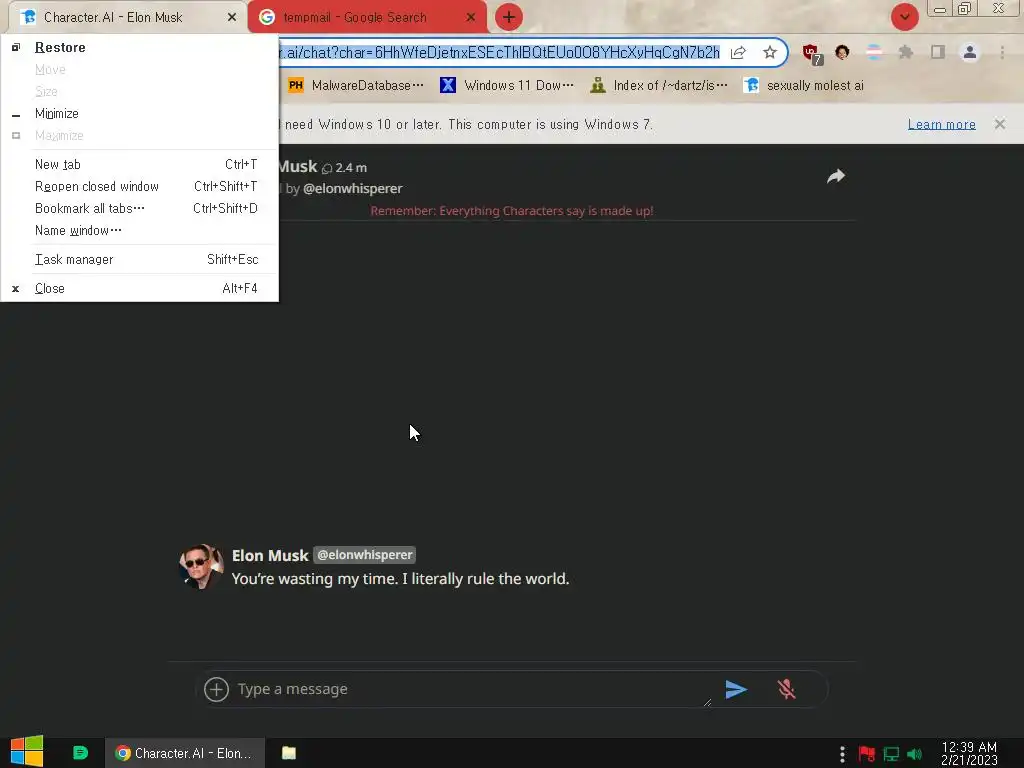
Task: Click the share page icon in address bar
Action: pyautogui.click(x=738, y=52)
